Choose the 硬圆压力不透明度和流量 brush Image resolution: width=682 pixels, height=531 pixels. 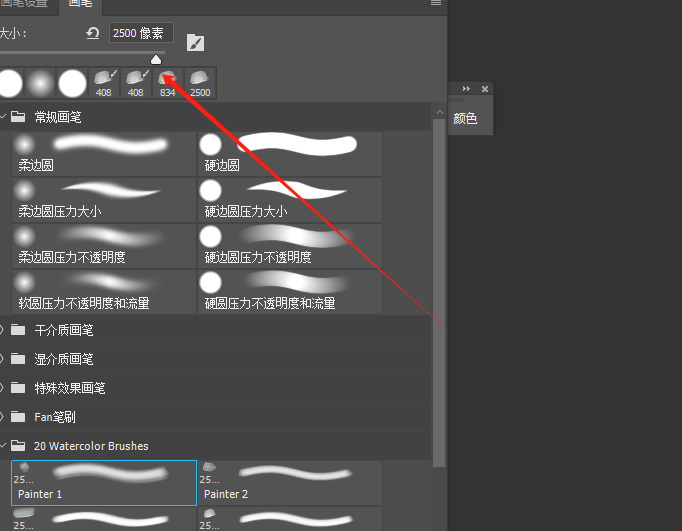[290, 292]
